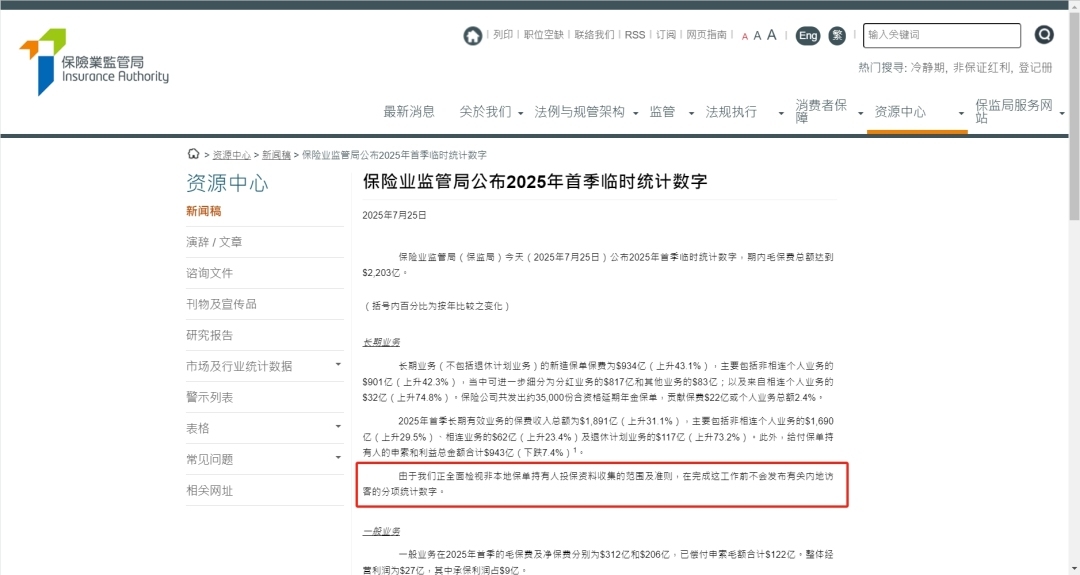Click the RSS link in top bar
1080x575 pixels.
(x=635, y=35)
